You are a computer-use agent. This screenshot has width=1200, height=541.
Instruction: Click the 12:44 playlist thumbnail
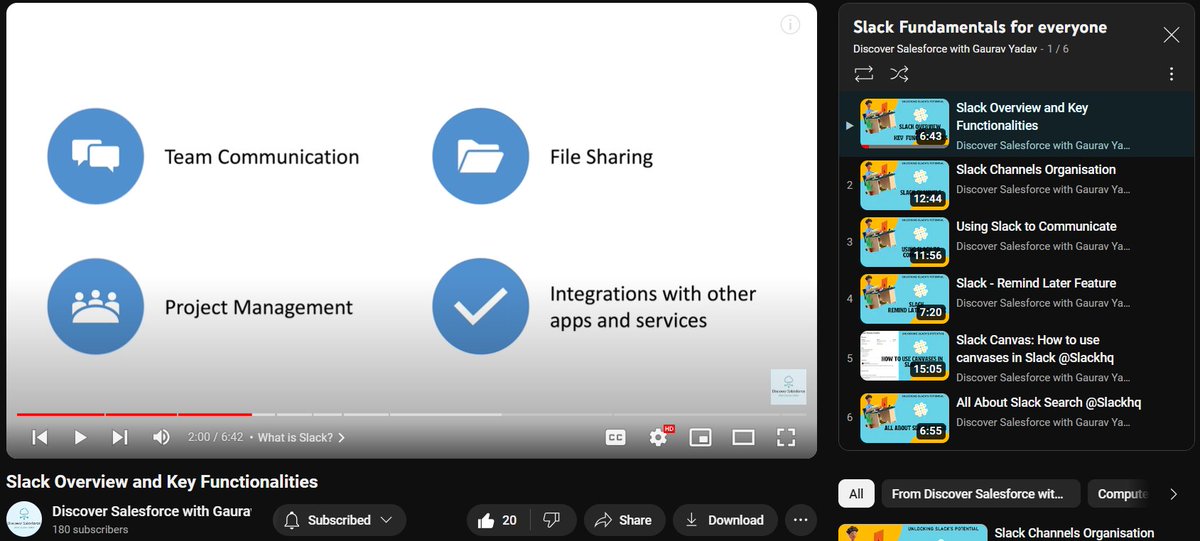click(905, 185)
